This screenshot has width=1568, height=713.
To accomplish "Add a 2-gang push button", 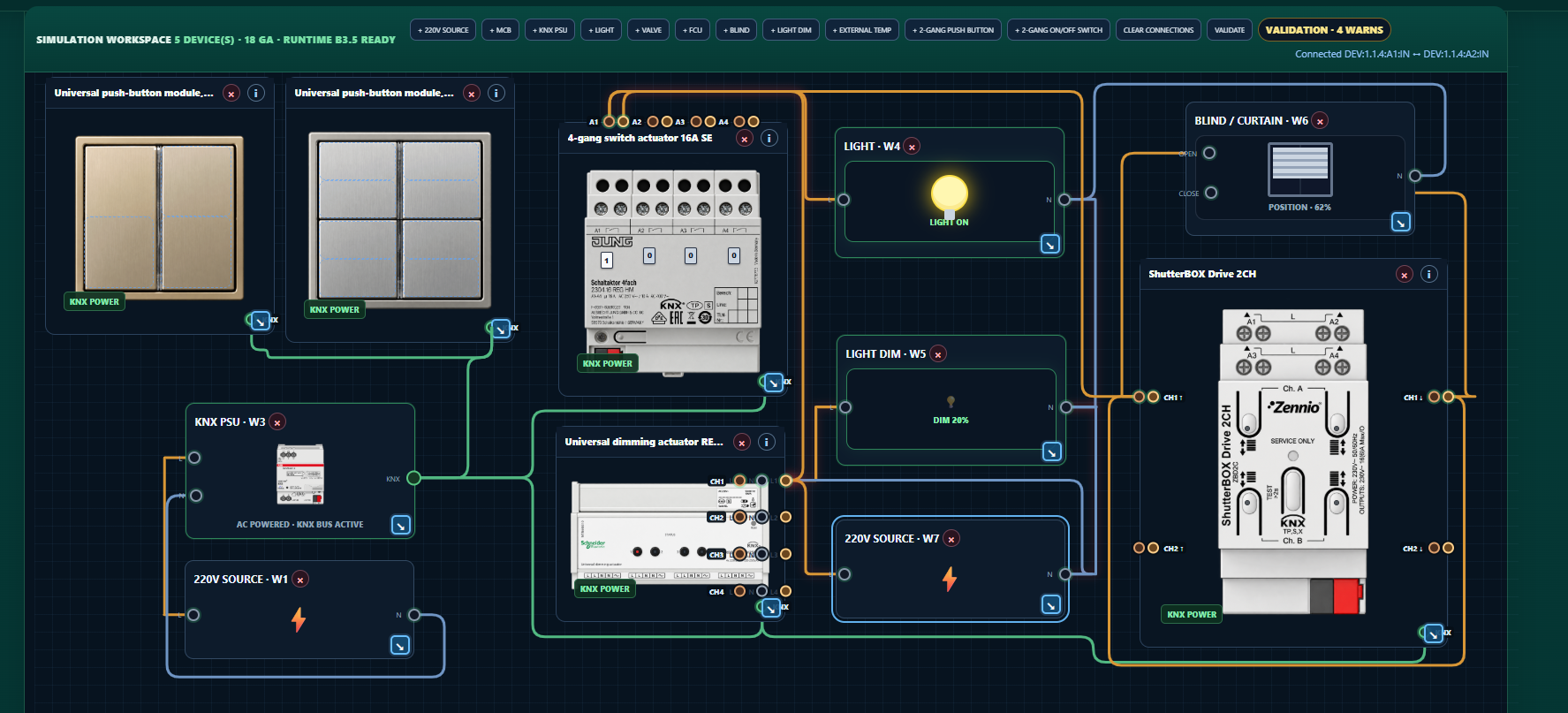I will pyautogui.click(x=953, y=30).
